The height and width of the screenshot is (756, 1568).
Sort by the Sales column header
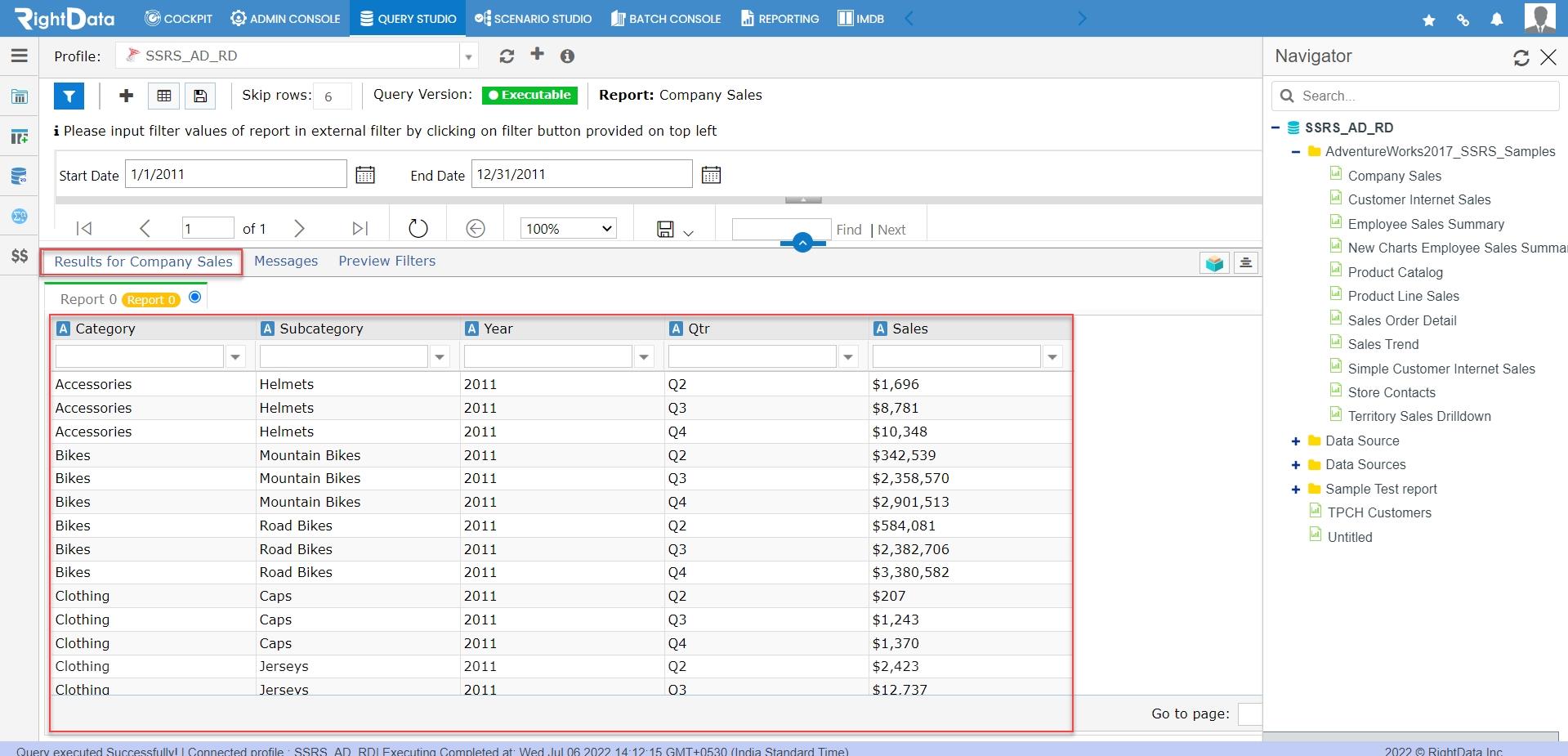click(x=910, y=329)
